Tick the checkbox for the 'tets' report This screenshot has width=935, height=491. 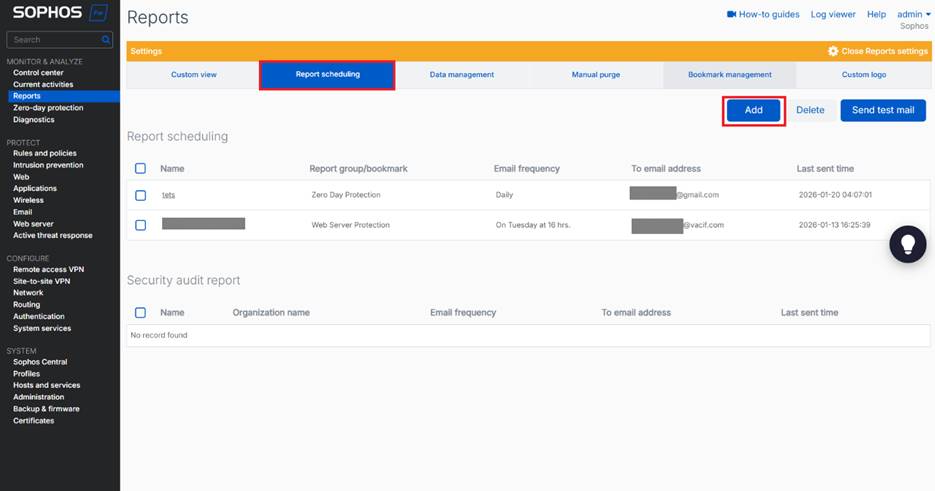(140, 195)
